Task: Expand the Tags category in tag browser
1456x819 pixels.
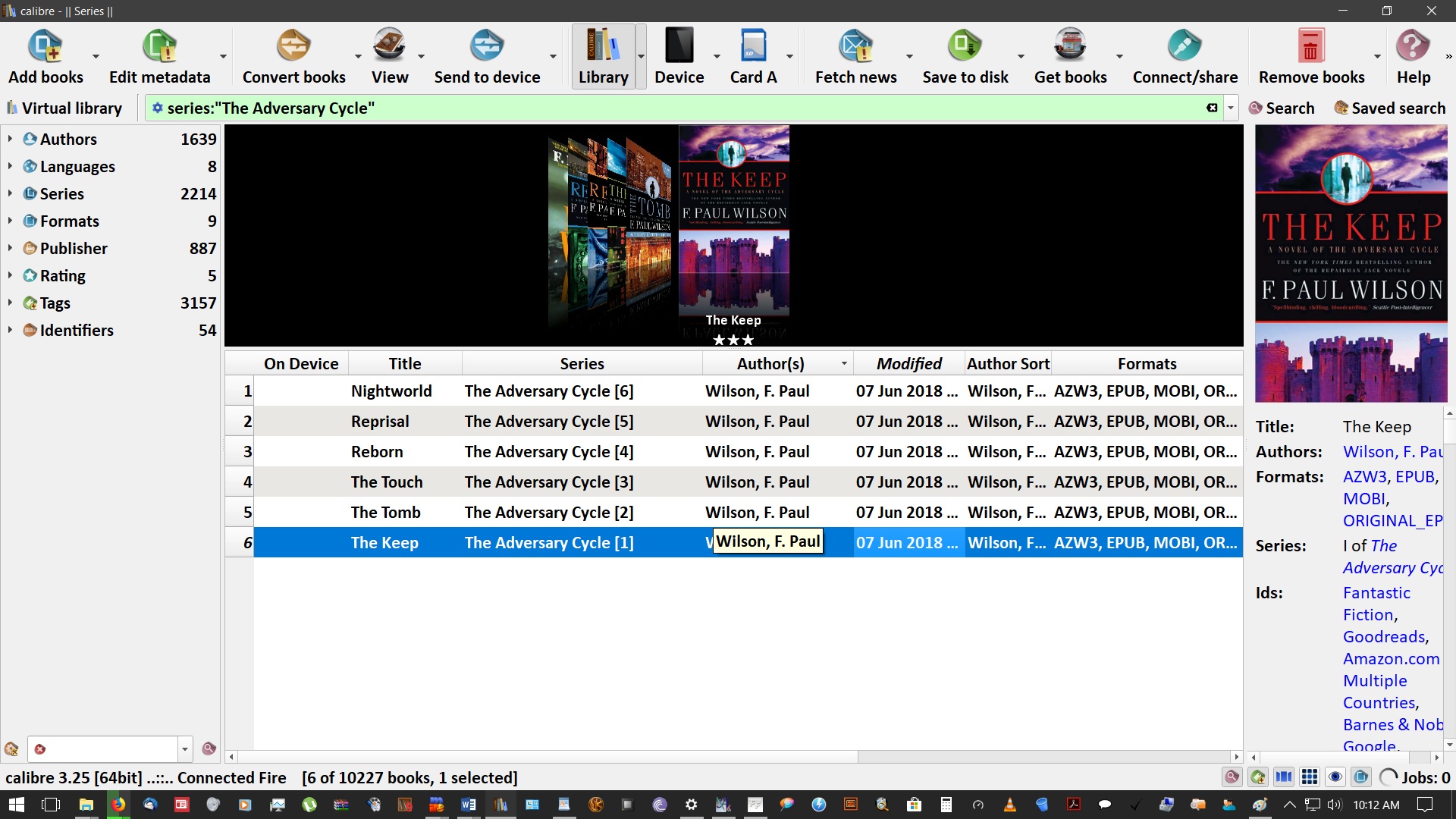Action: click(10, 303)
